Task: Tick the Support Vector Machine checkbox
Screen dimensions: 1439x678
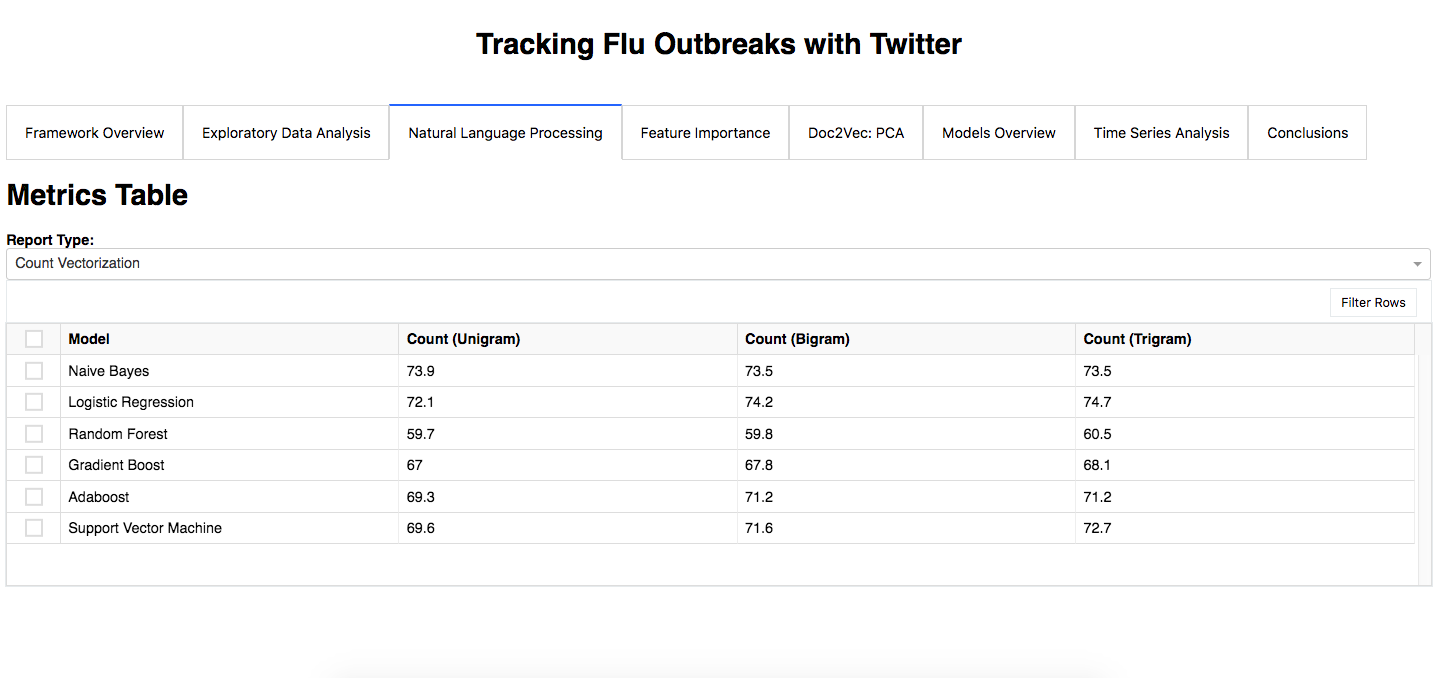Action: point(34,528)
